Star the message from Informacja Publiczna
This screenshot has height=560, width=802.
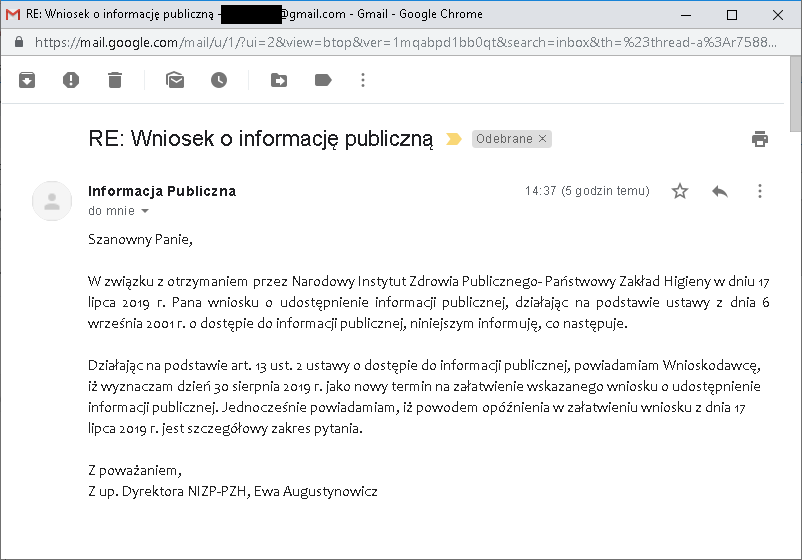click(680, 191)
